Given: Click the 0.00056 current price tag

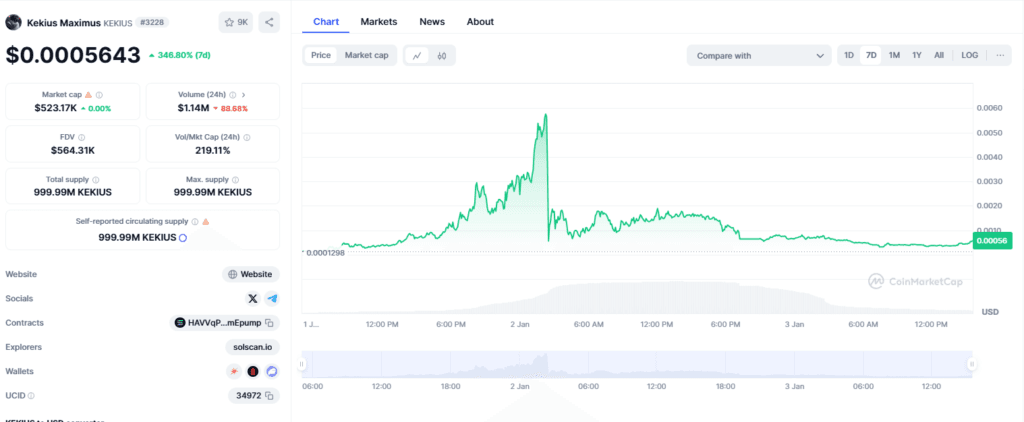Looking at the screenshot, I should pos(992,240).
